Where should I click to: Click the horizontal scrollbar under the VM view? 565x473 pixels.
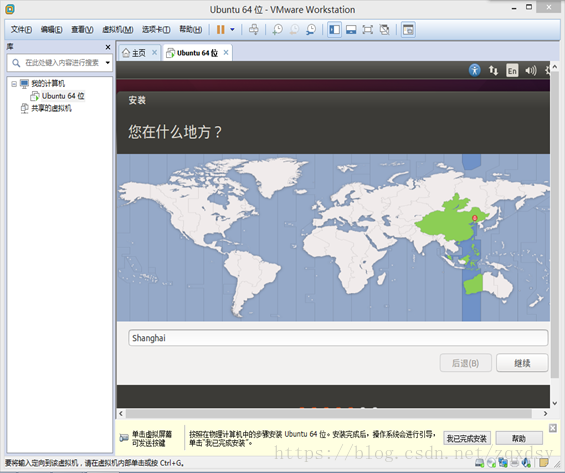pos(329,413)
